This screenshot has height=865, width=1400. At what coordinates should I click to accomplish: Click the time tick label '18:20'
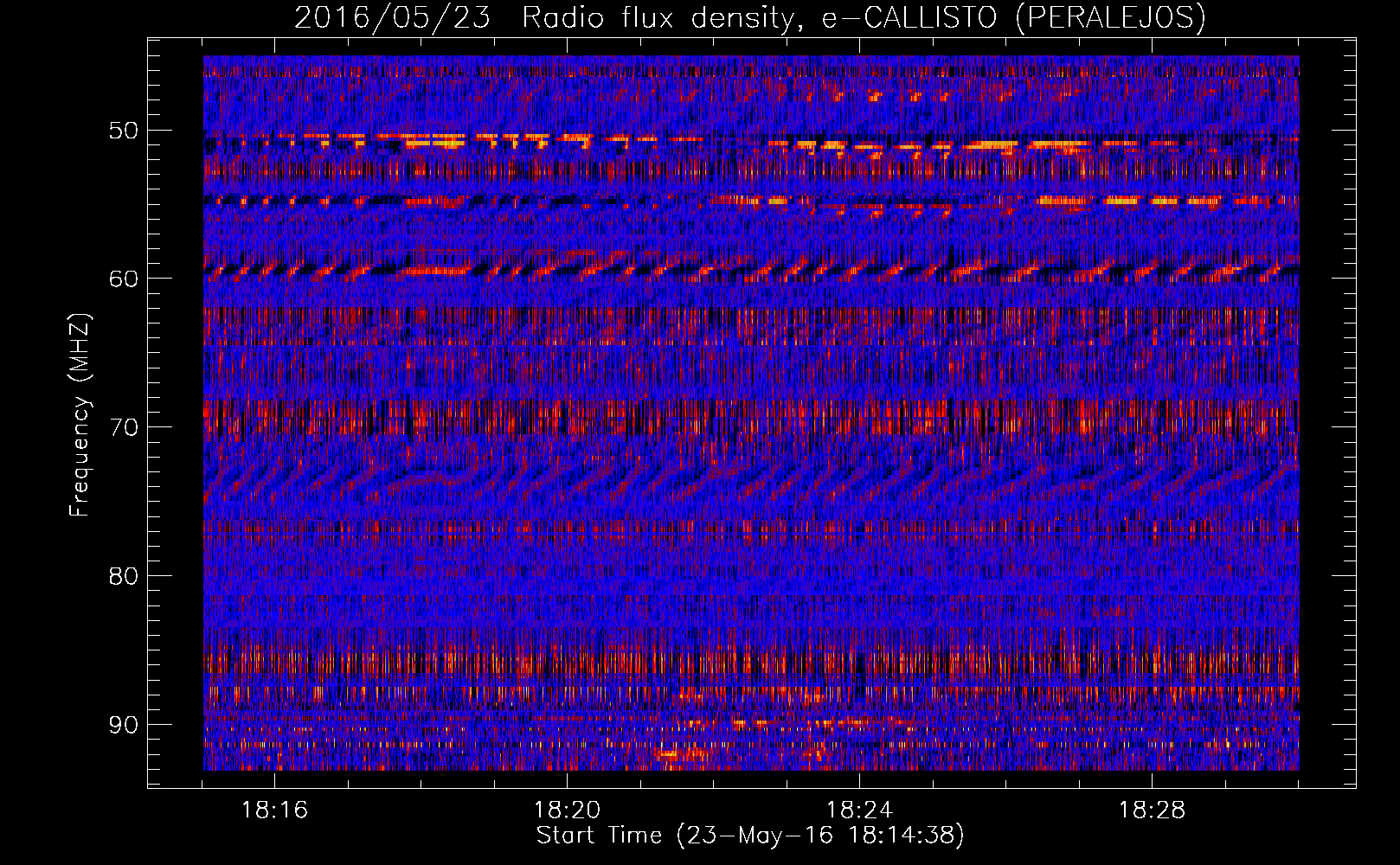[567, 811]
